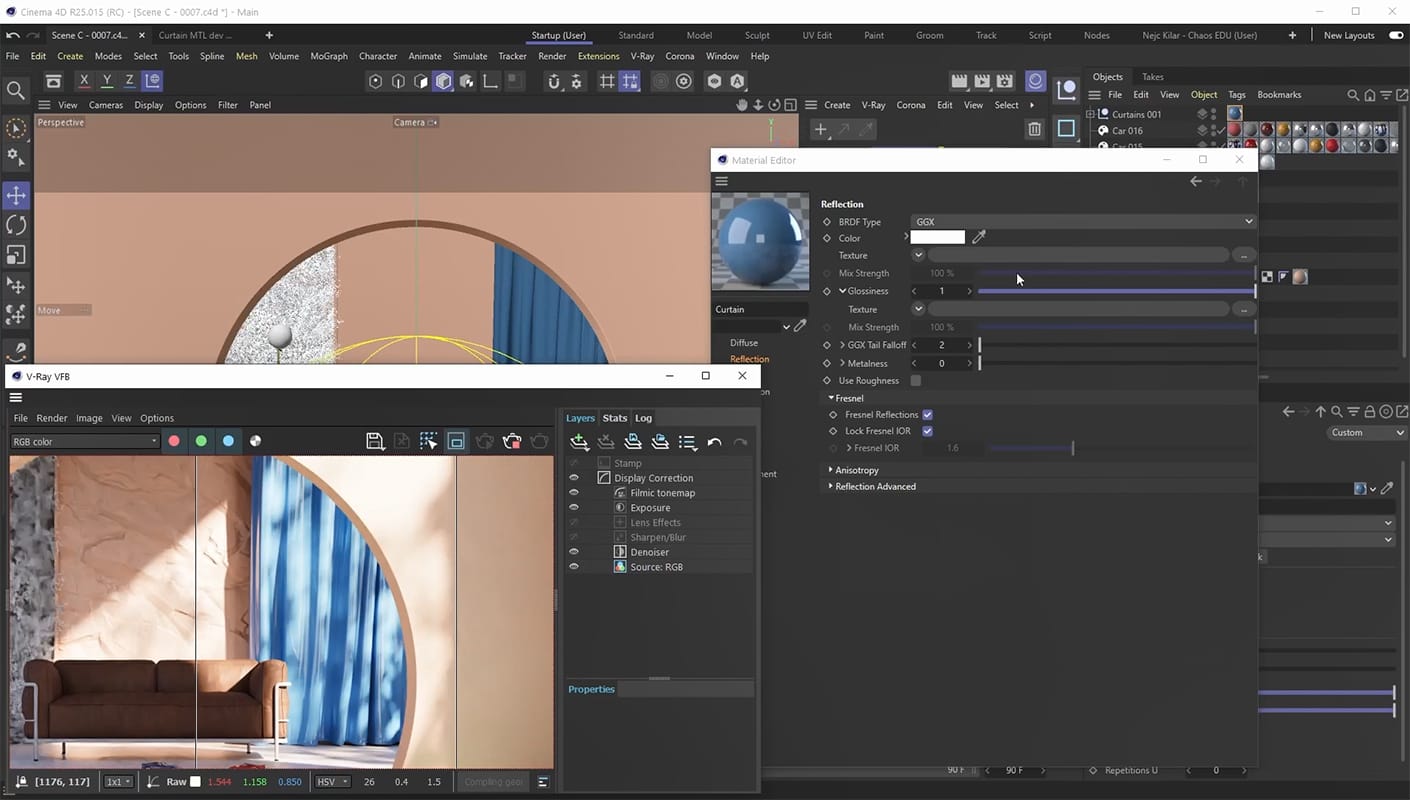Open the RGB color channel dropdown
The width and height of the screenshot is (1410, 800).
coord(85,441)
